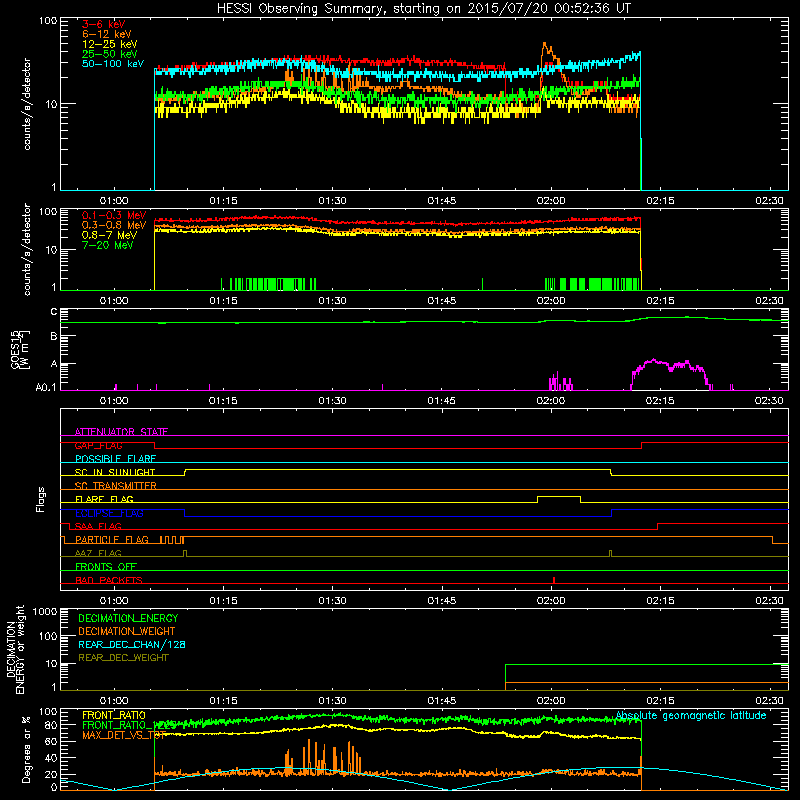Click the 0.1-0.3 MeV legend label
Viewport: 800px width, 800px height.
point(114,215)
